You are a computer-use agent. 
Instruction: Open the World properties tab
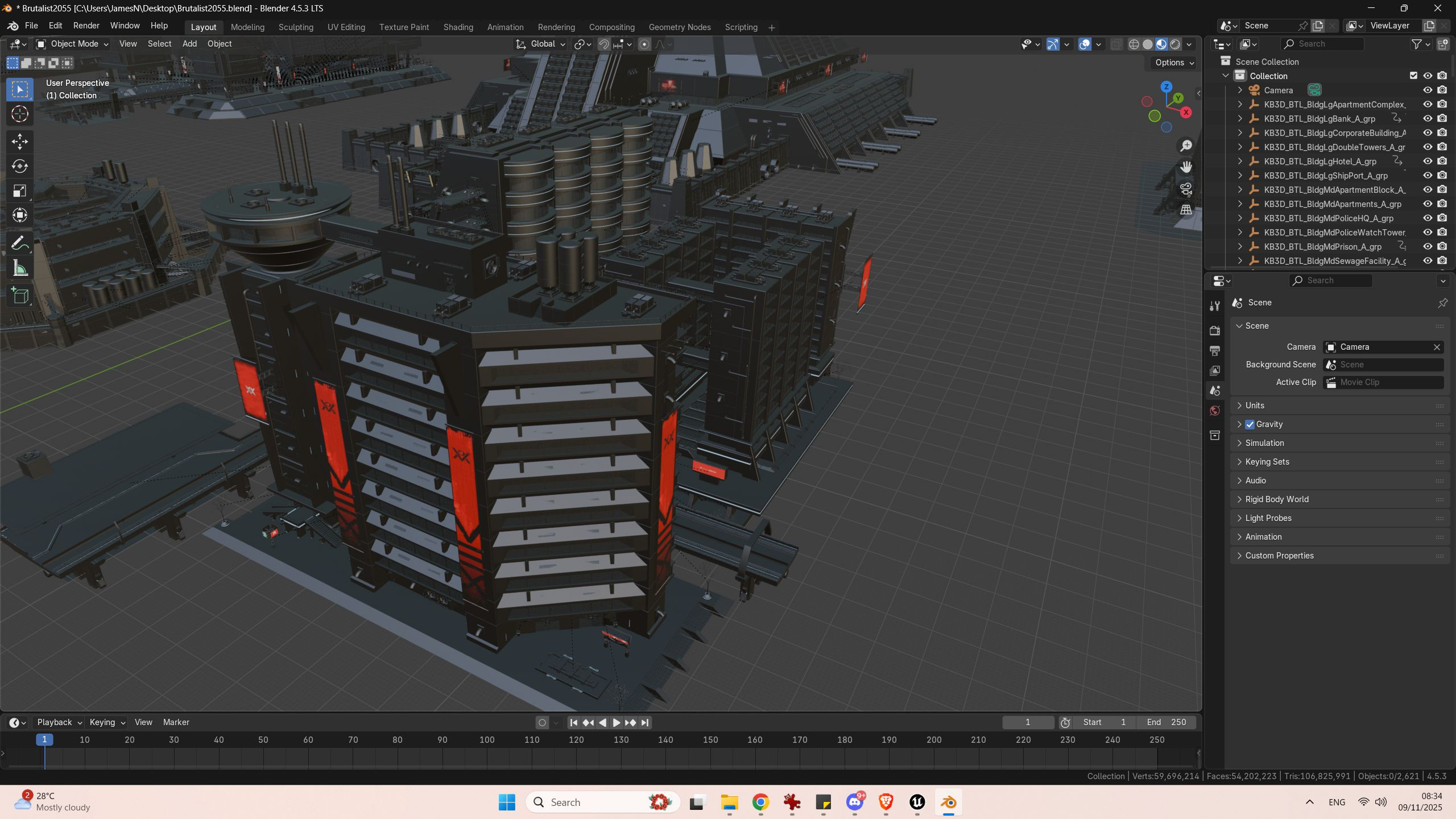point(1215,411)
